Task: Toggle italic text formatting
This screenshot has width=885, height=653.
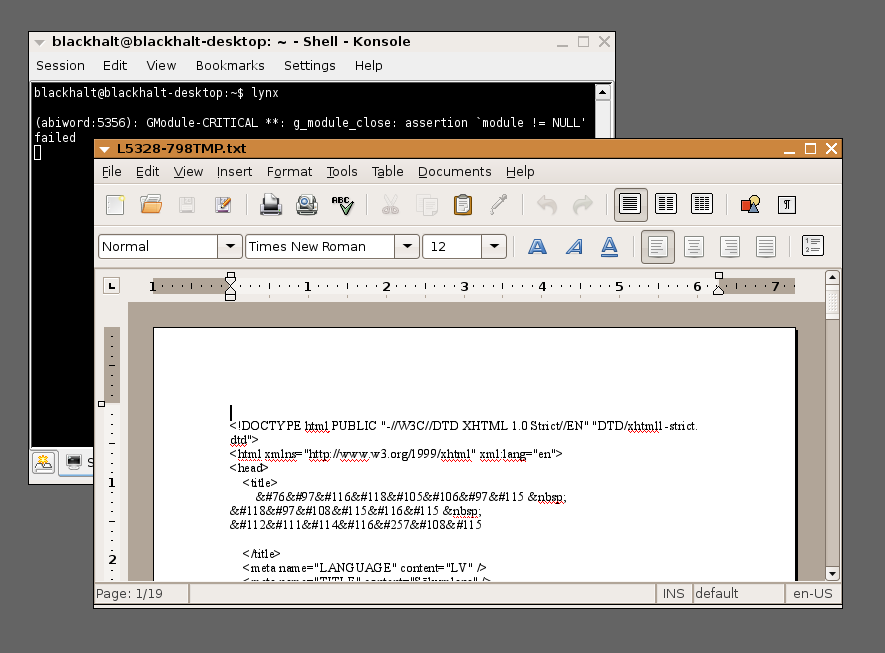Action: tap(574, 247)
